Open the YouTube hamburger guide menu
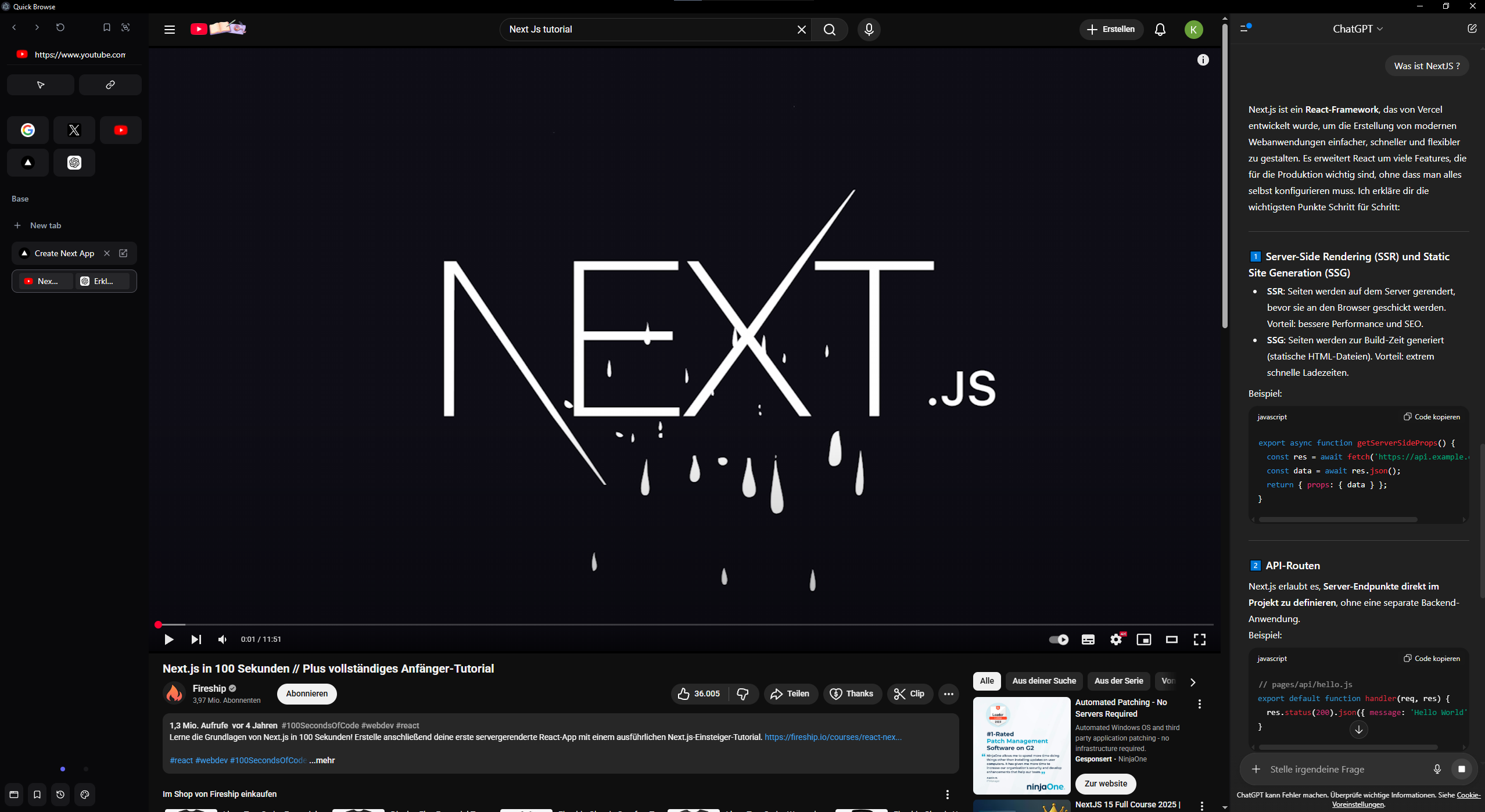This screenshot has height=812, width=1485. (170, 30)
